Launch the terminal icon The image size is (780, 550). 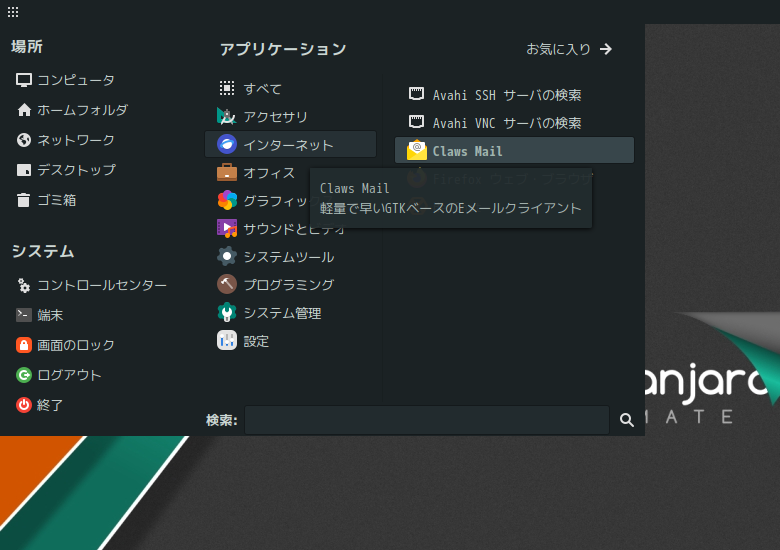coord(24,315)
